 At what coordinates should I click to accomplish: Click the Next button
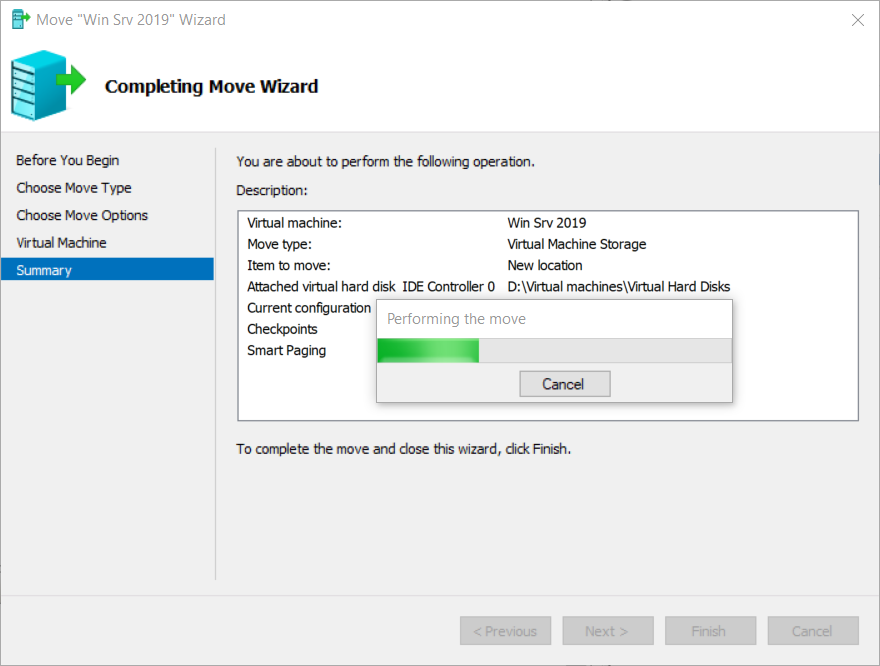point(607,631)
